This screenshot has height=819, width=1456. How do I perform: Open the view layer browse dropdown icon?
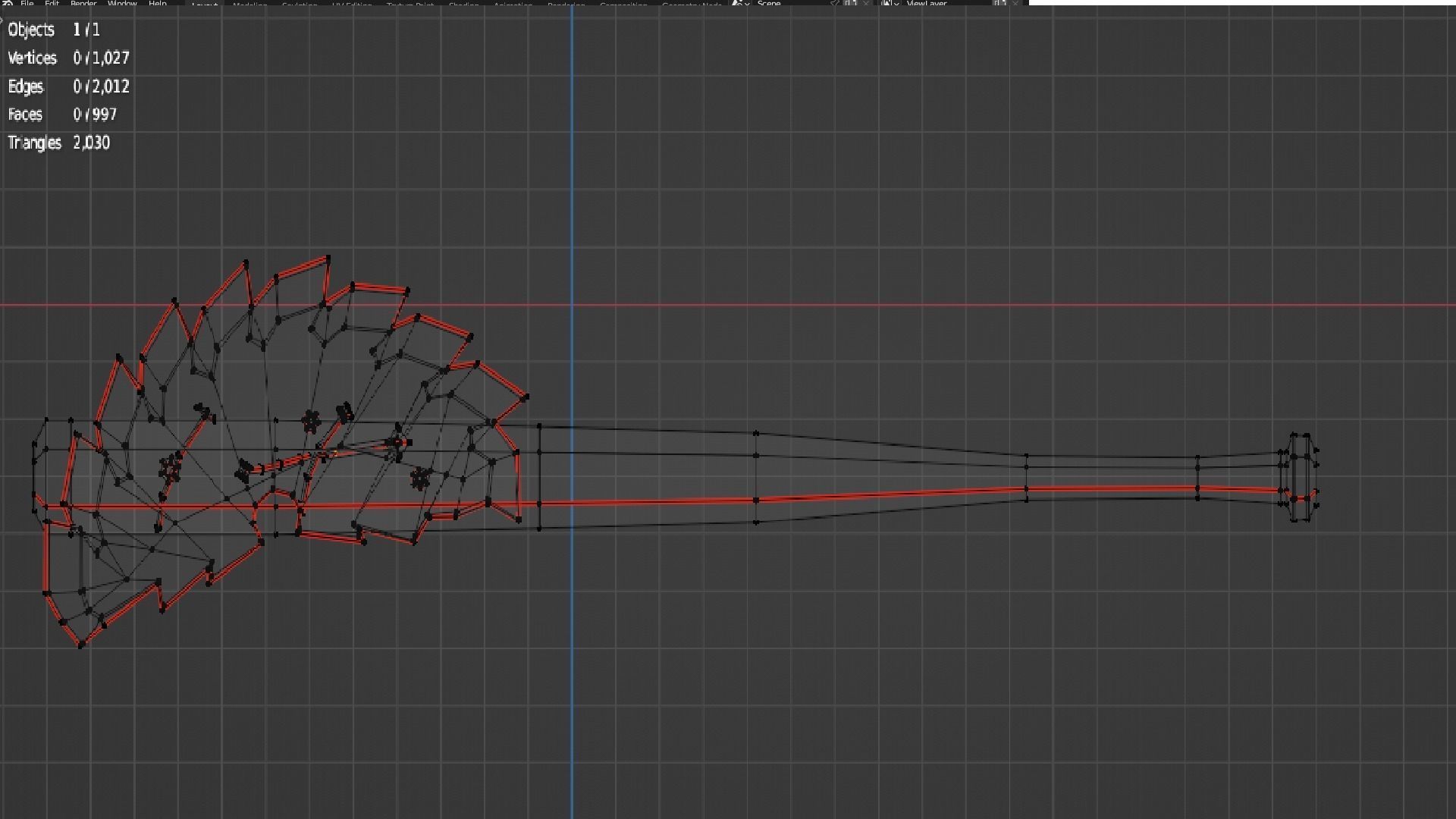coord(890,3)
